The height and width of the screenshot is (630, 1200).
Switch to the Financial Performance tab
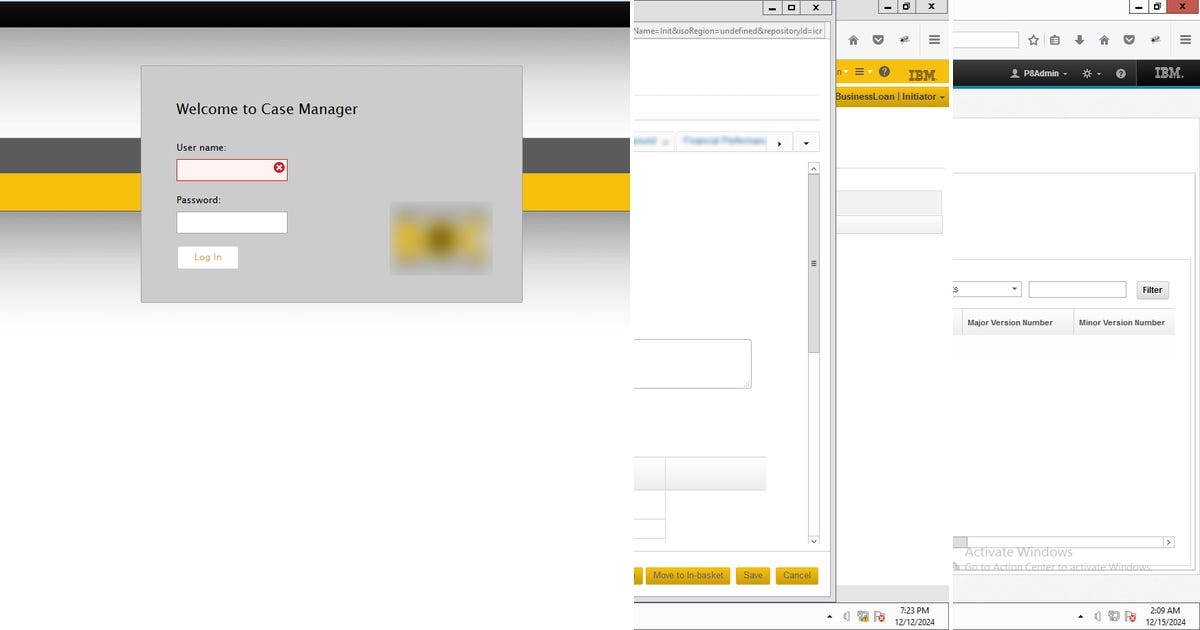click(x=724, y=142)
